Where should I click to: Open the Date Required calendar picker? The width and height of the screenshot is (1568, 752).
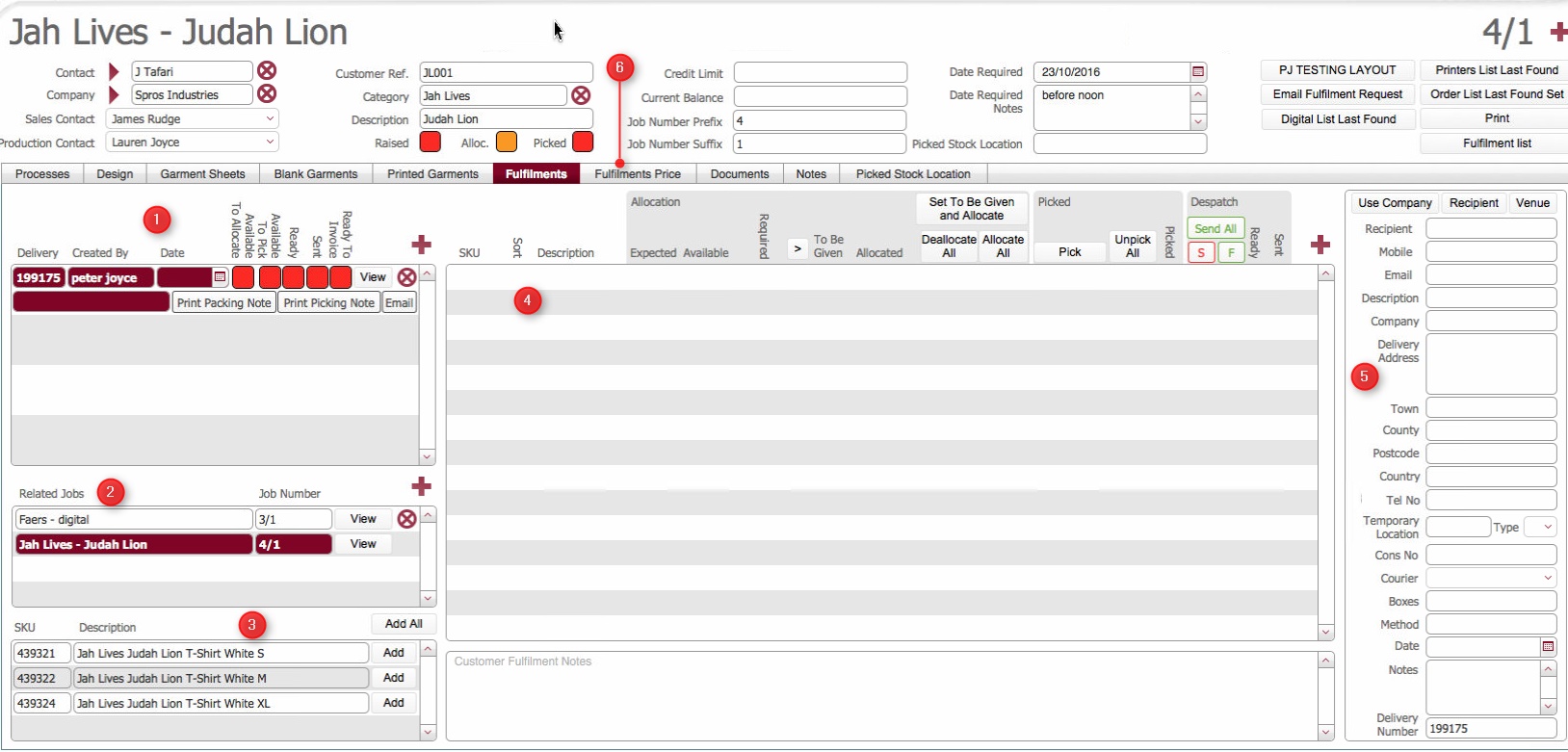(x=1198, y=72)
